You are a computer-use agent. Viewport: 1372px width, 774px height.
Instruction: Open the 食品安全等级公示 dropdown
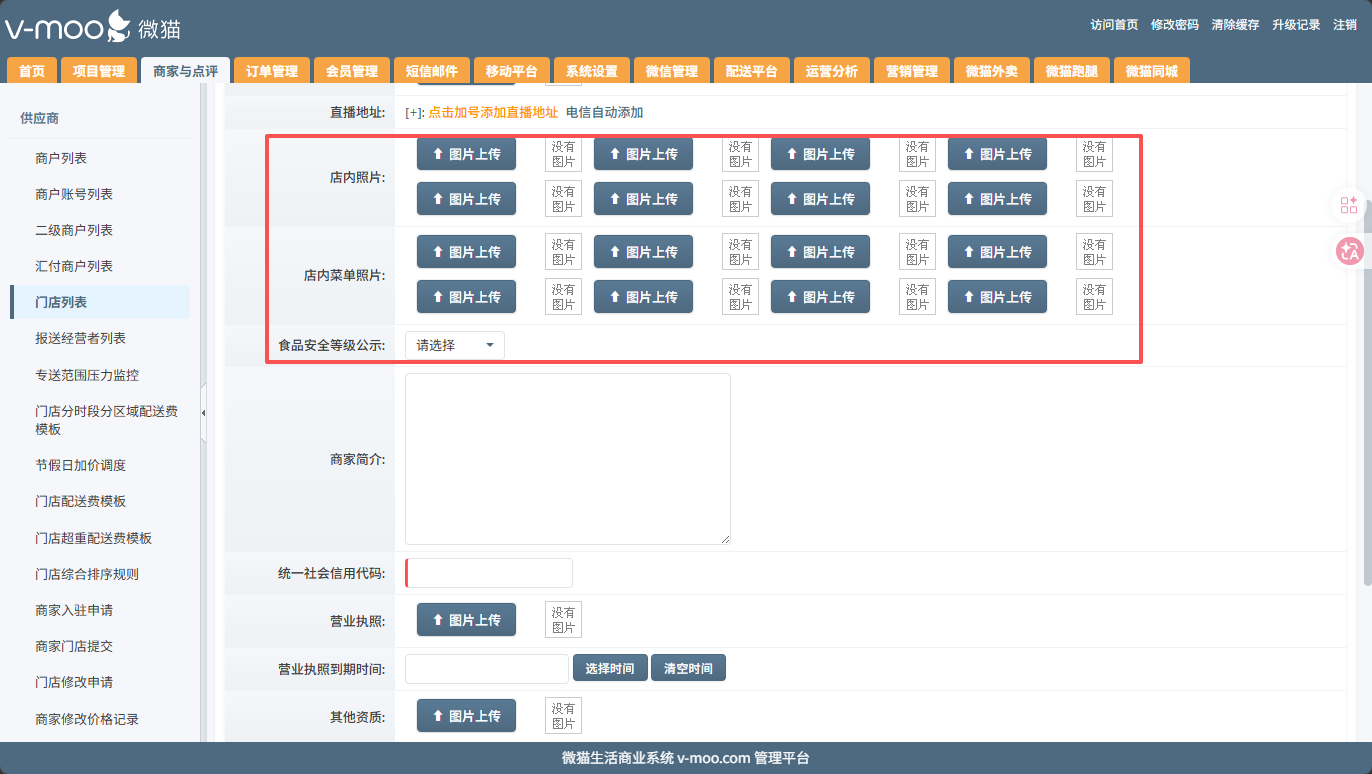click(455, 345)
